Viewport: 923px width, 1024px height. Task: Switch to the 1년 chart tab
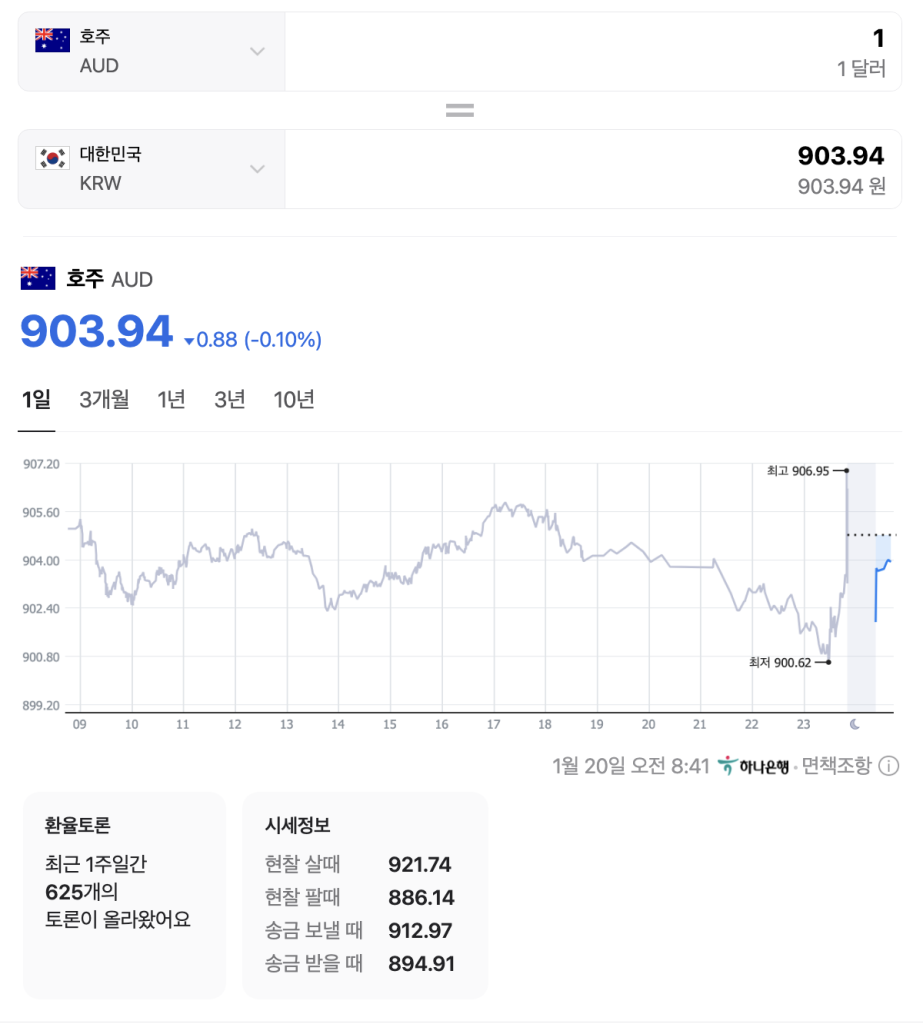pyautogui.click(x=172, y=400)
